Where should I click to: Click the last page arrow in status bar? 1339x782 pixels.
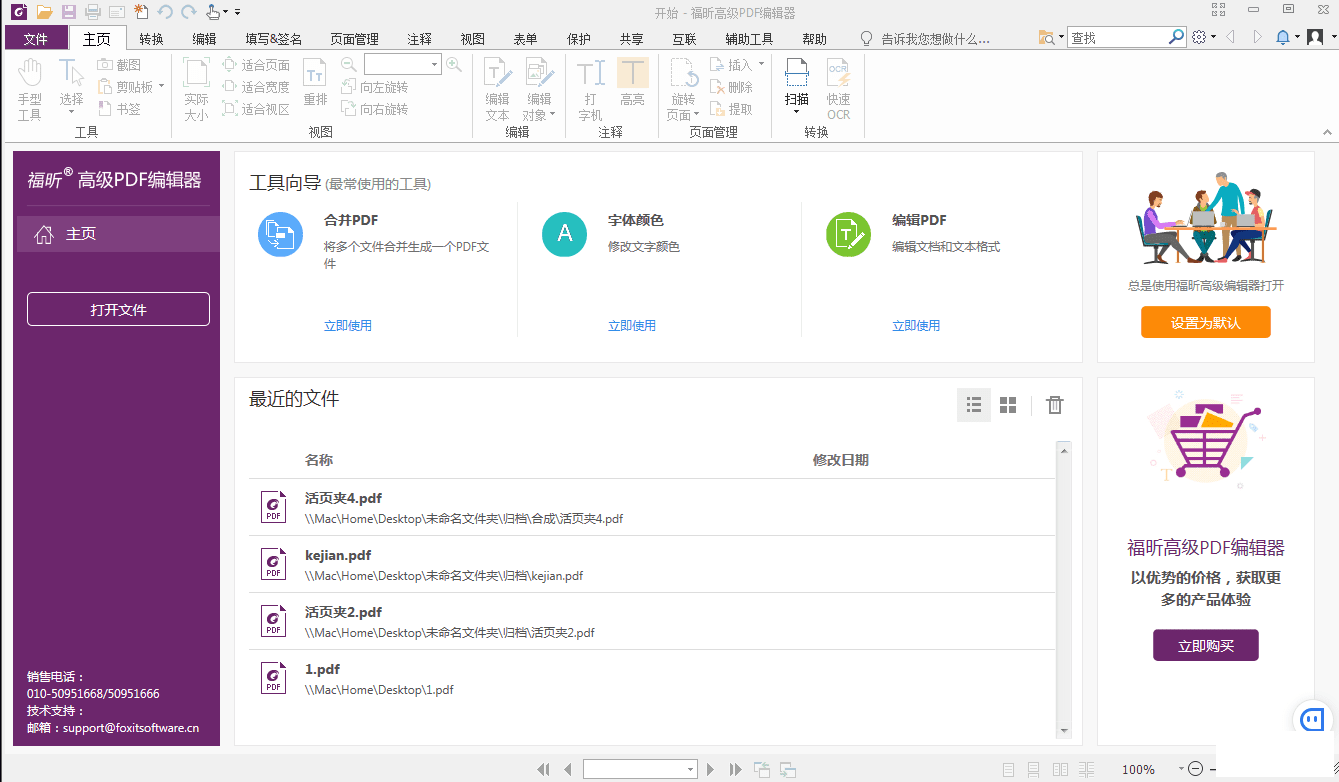(x=736, y=769)
